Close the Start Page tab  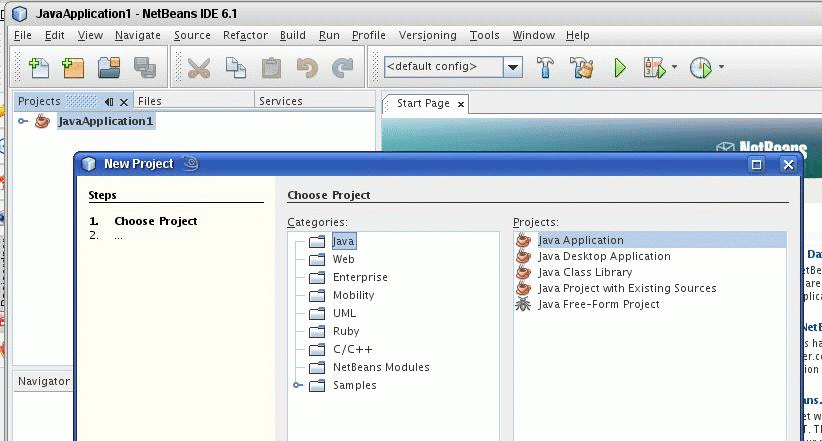click(461, 104)
